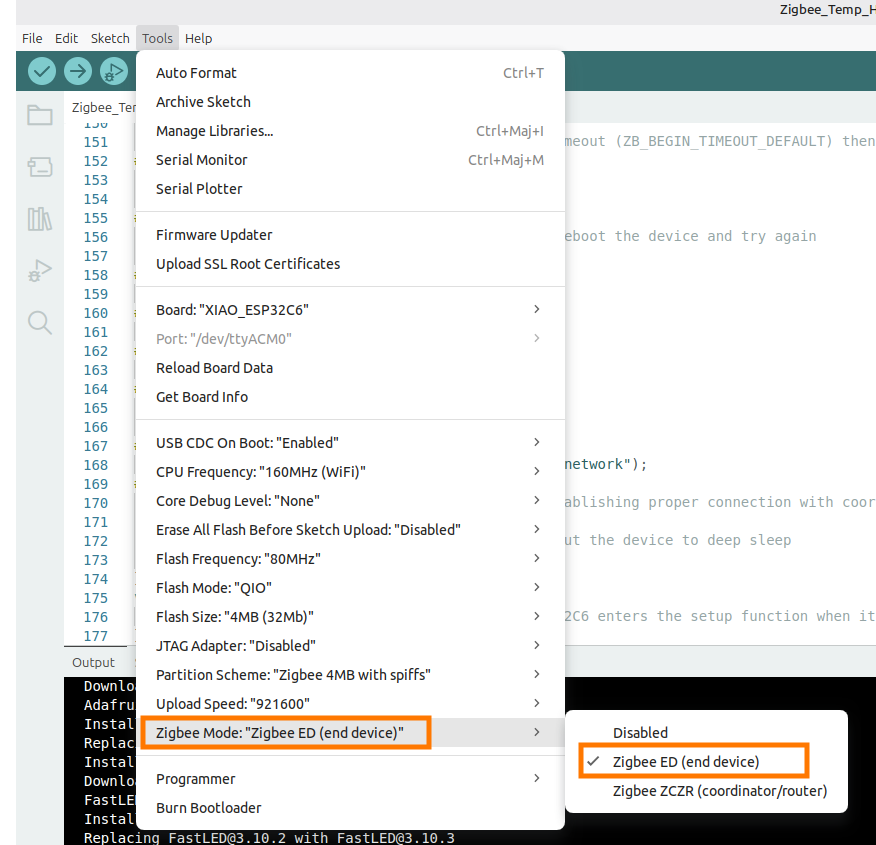Expand the Board "XIAO_ESP32C6" submenu
Screen dimensions: 876x845
click(350, 310)
